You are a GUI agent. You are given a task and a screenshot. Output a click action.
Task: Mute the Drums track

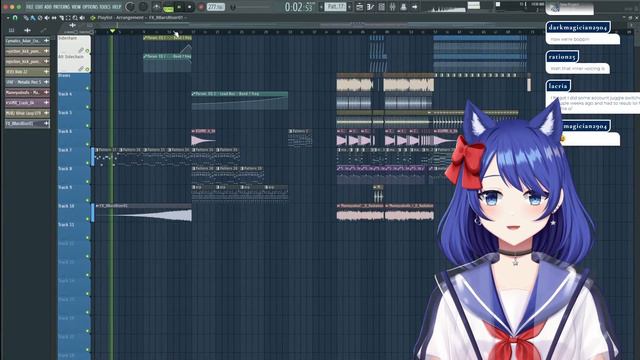click(x=87, y=88)
